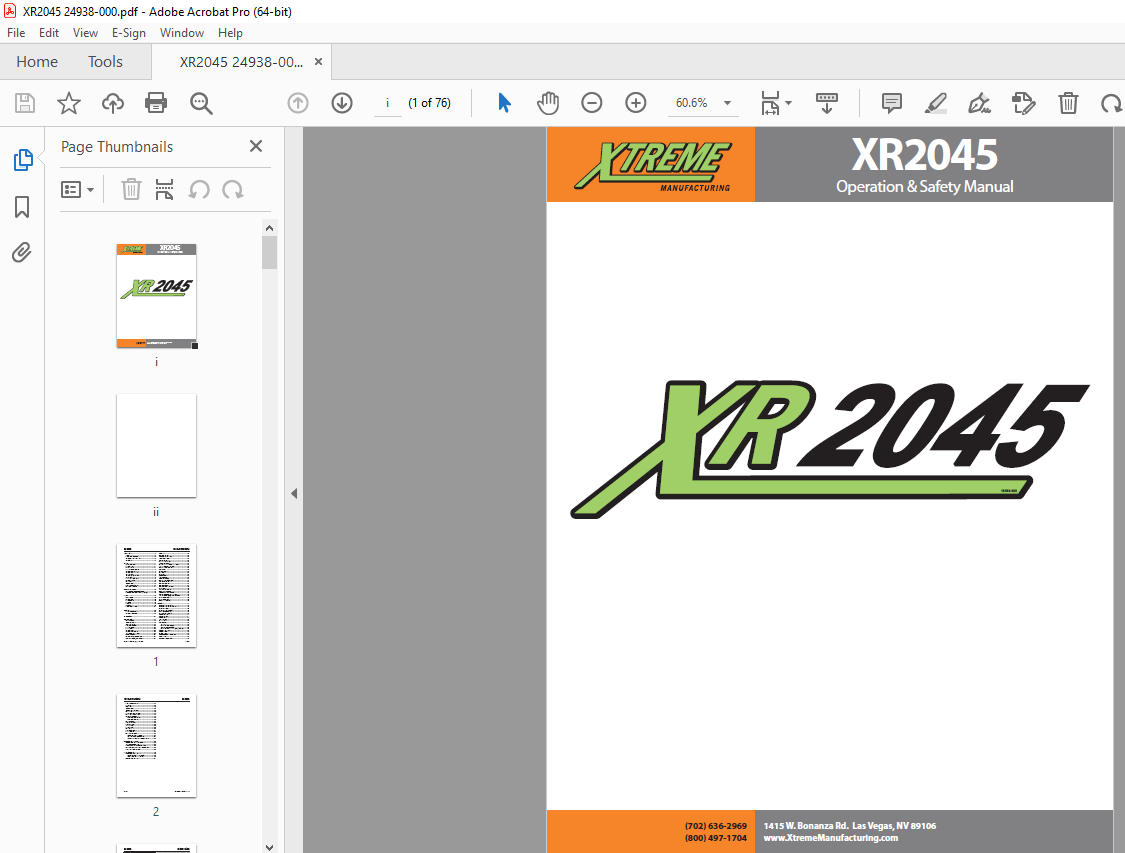Click the '(800) 497-1704' phone number
This screenshot has width=1125, height=853.
pyautogui.click(x=716, y=838)
